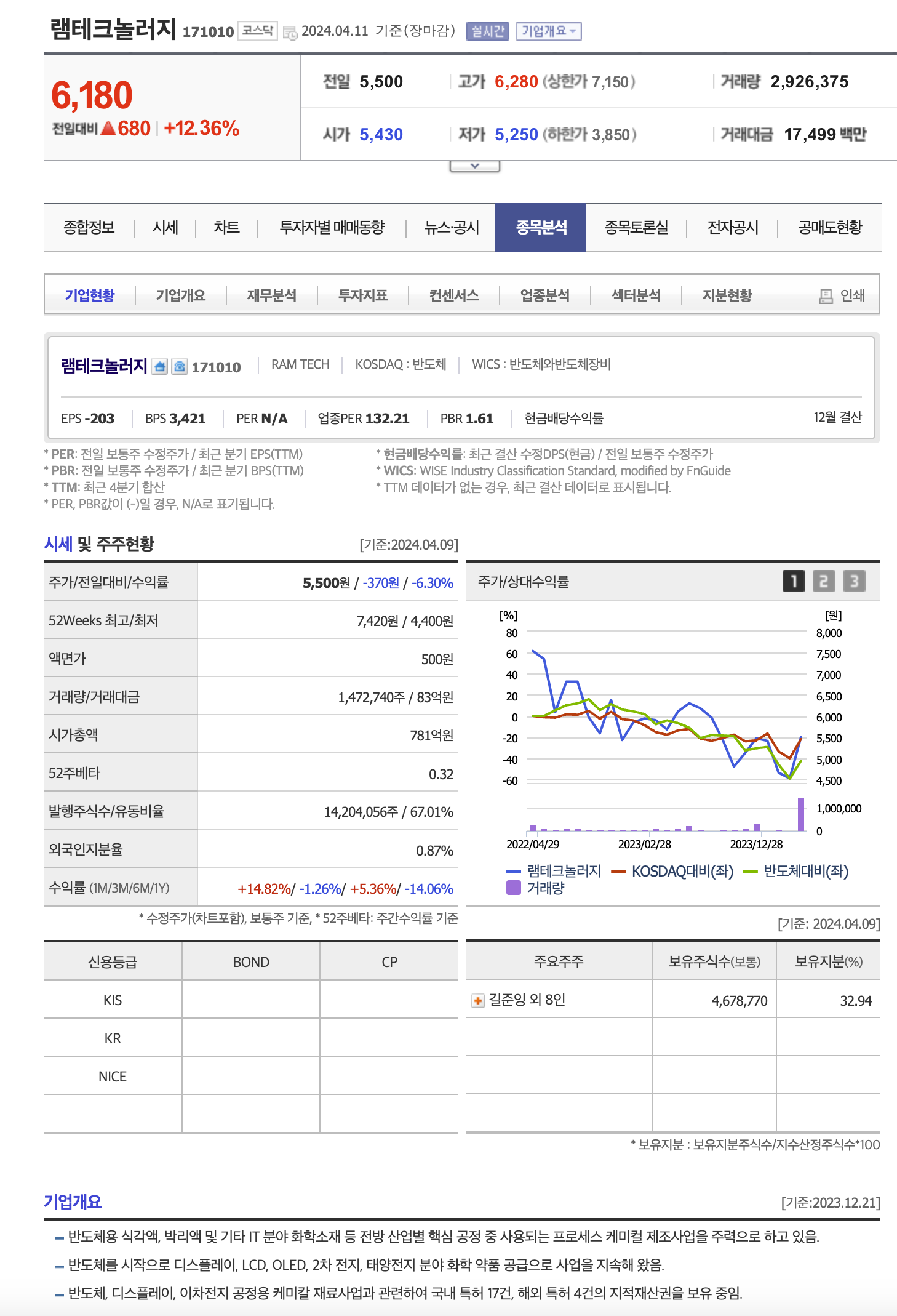Select the 종목분석 tab
This screenshot has width=897, height=1316.
541,228
